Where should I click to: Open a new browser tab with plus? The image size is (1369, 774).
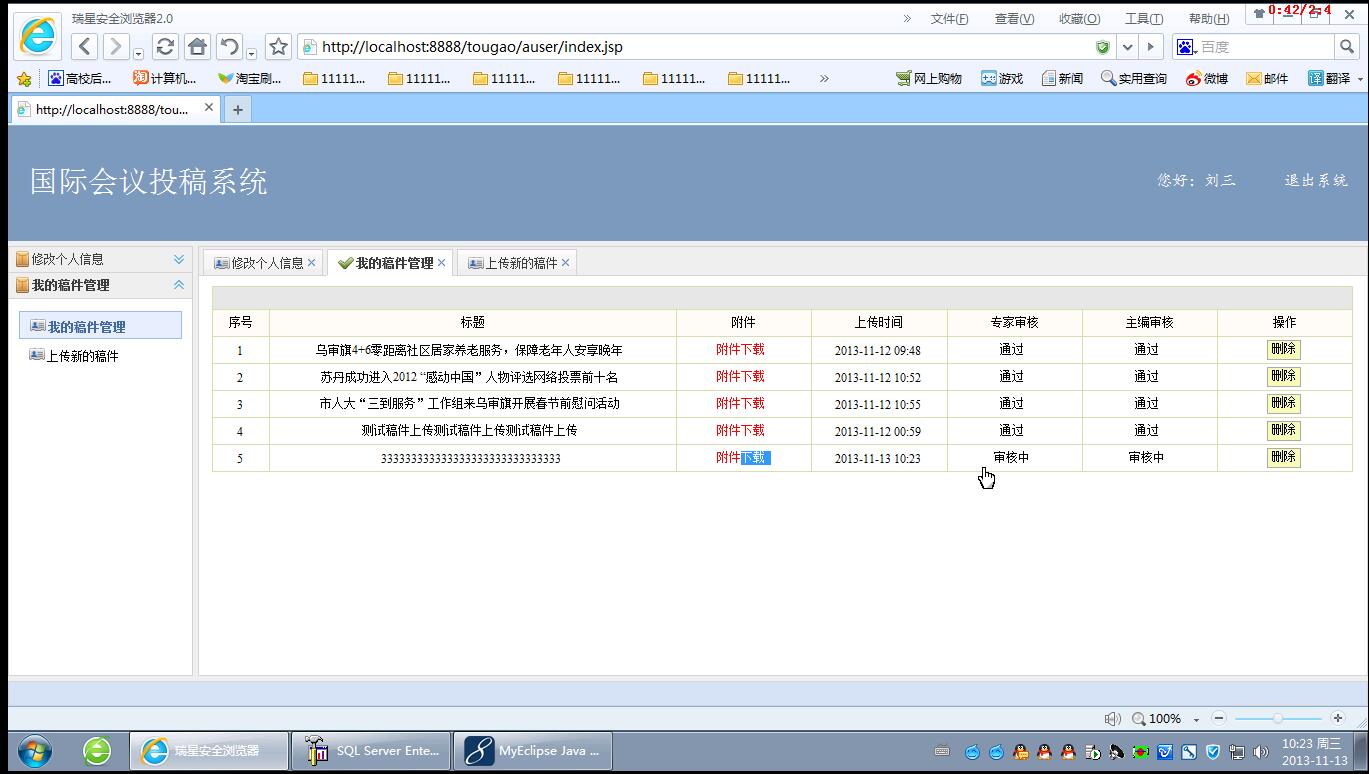click(x=238, y=110)
